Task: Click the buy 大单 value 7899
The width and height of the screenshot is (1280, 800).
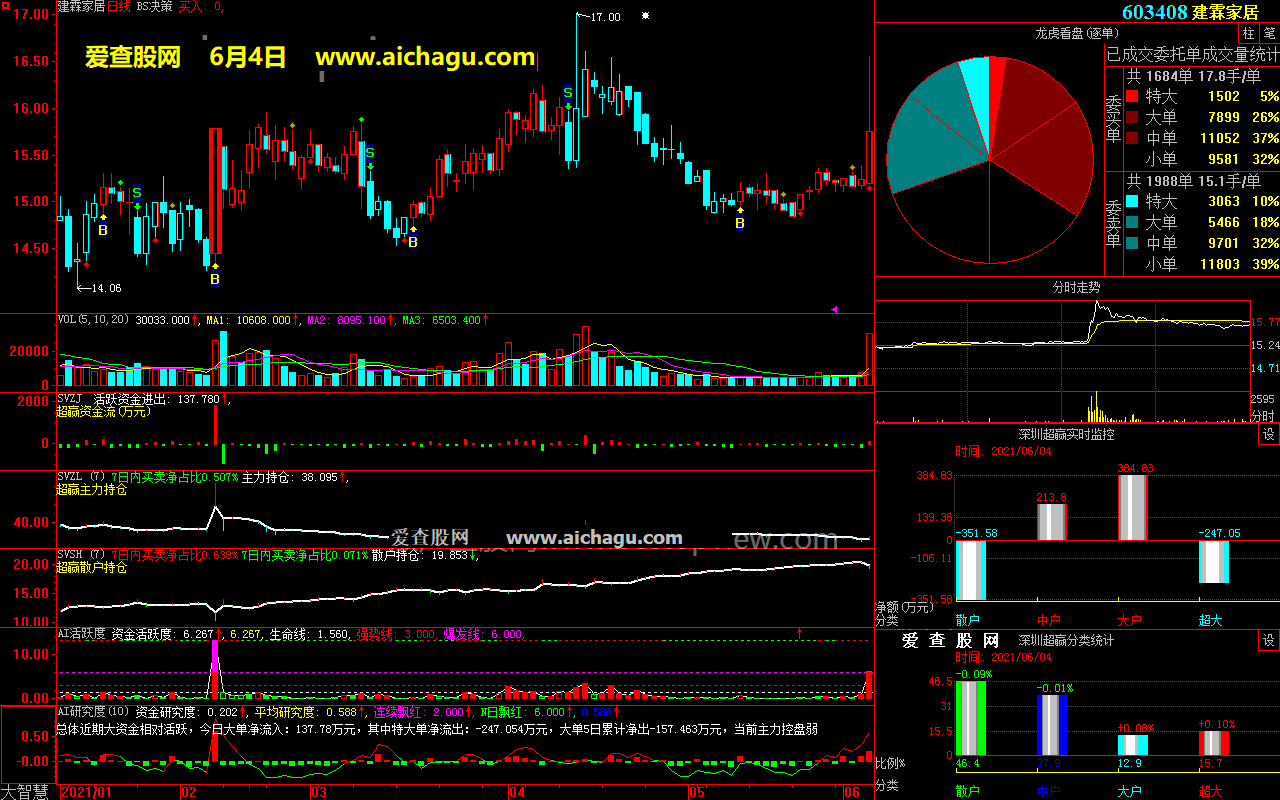Action: (x=1224, y=118)
